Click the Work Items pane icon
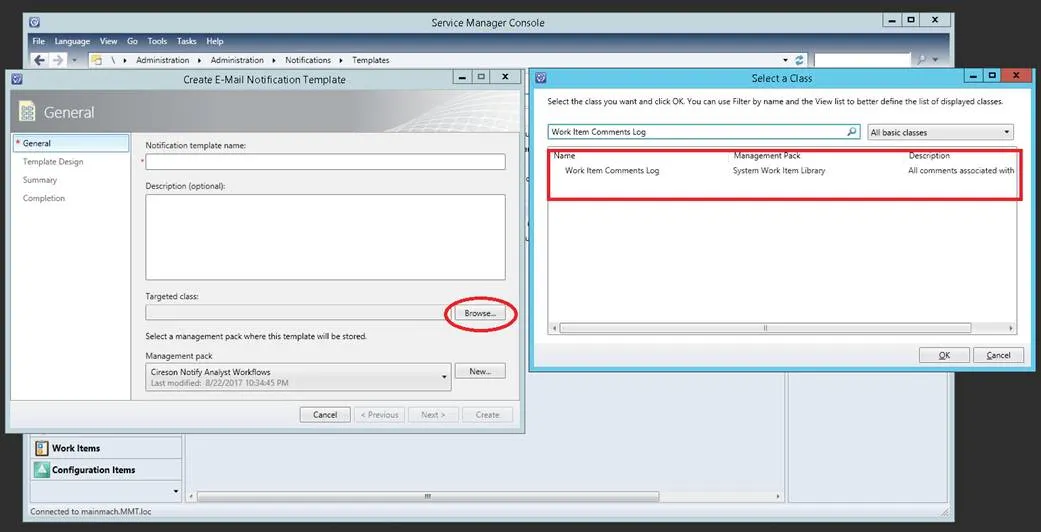The height and width of the screenshot is (532, 1041). click(x=42, y=448)
